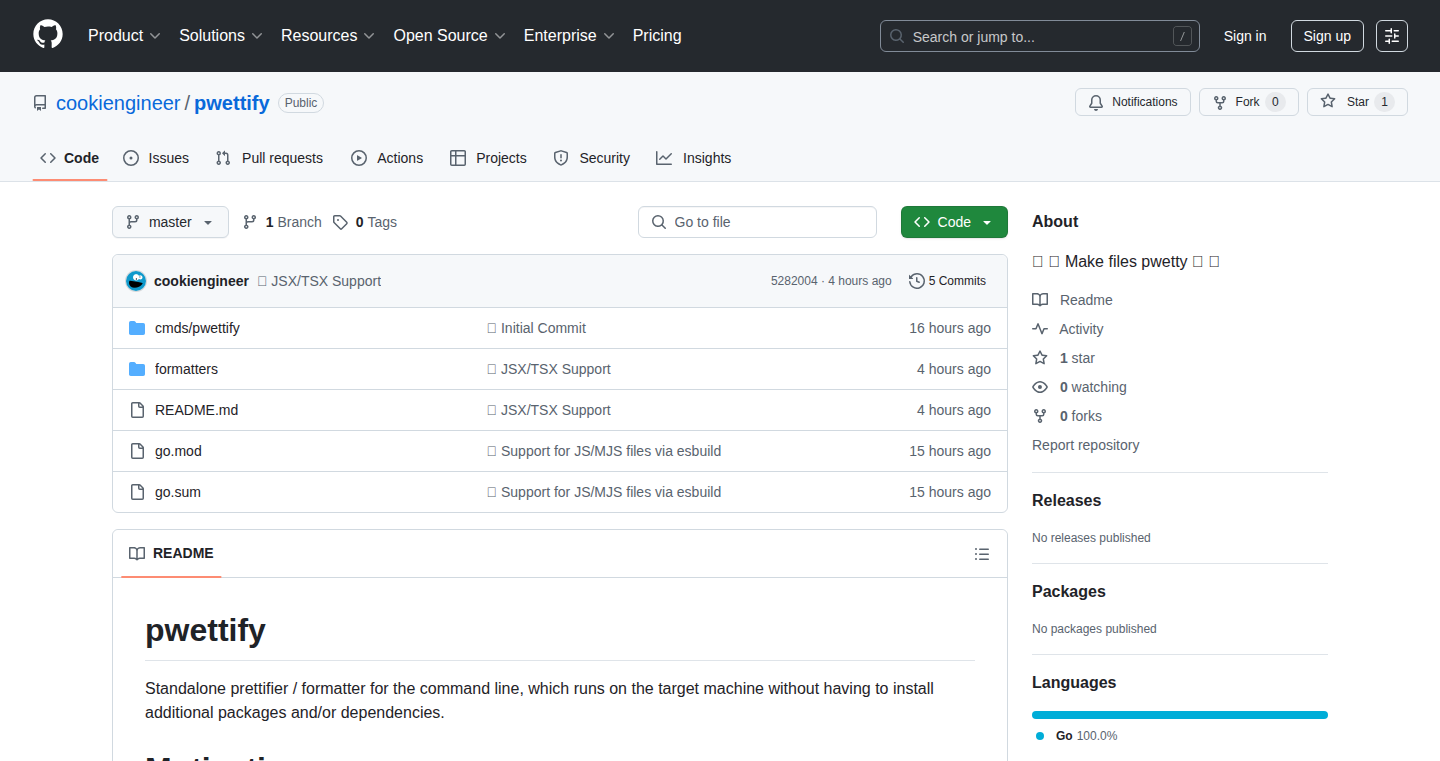
Task: Switch to the Projects tab
Action: [488, 158]
